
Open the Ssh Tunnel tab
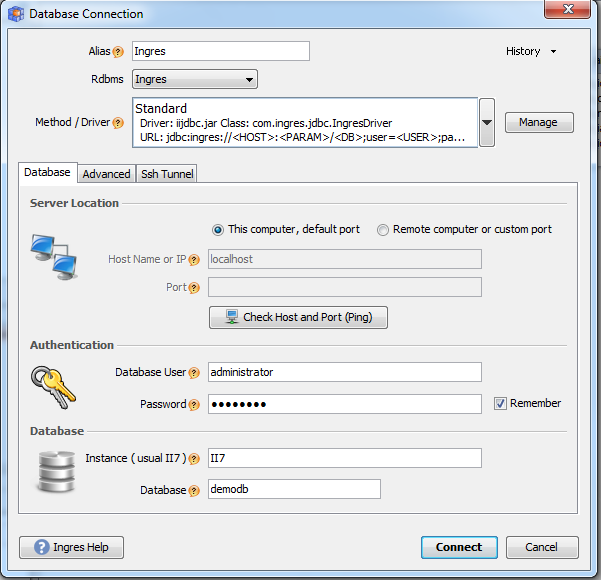pyautogui.click(x=167, y=174)
